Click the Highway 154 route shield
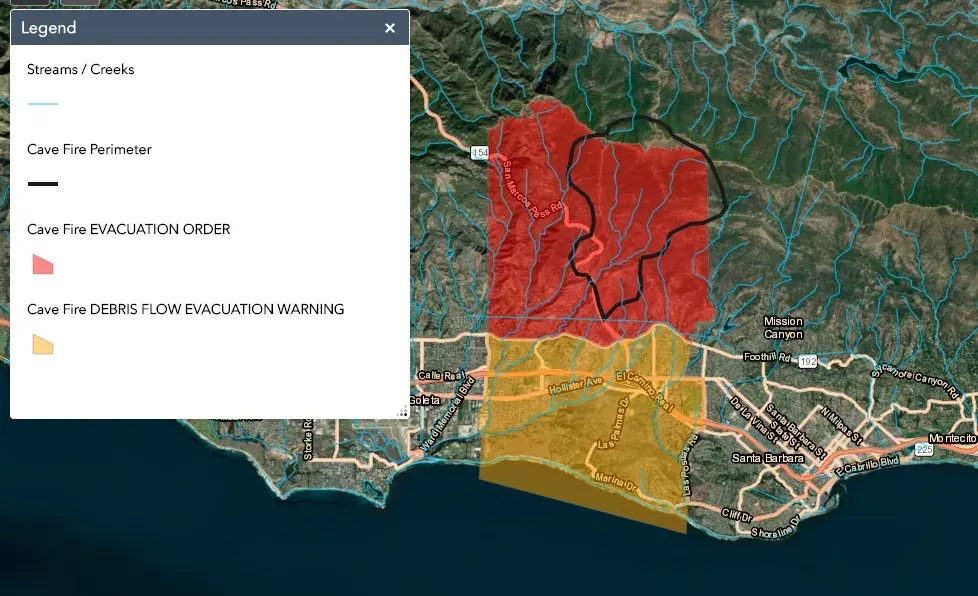Image resolution: width=978 pixels, height=596 pixels. [x=480, y=152]
